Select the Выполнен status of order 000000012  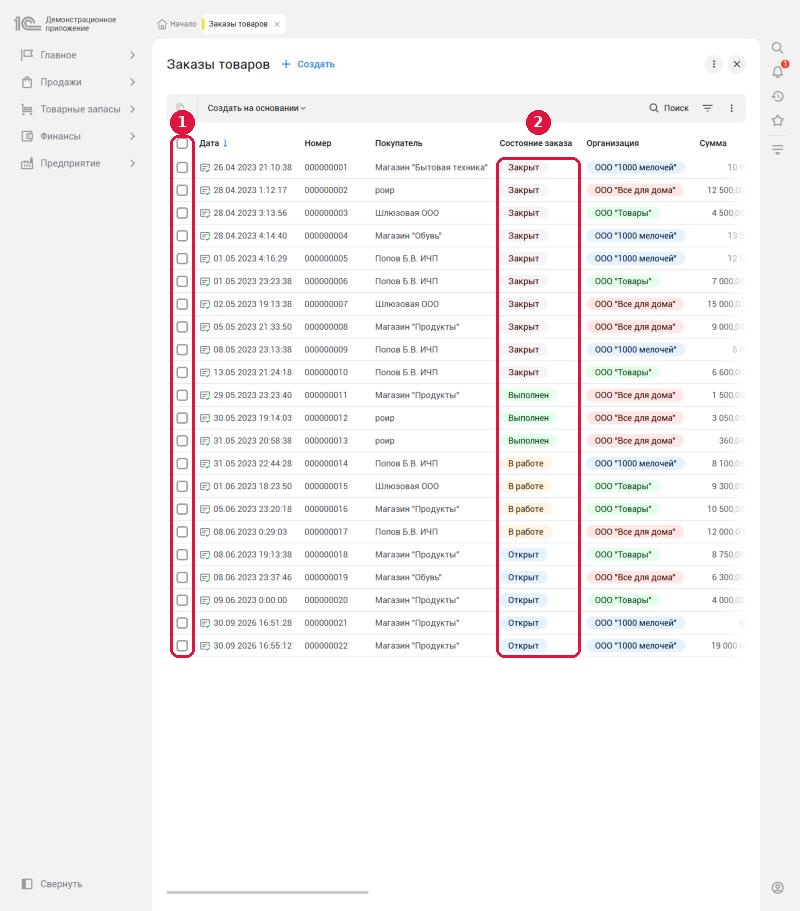(x=528, y=418)
